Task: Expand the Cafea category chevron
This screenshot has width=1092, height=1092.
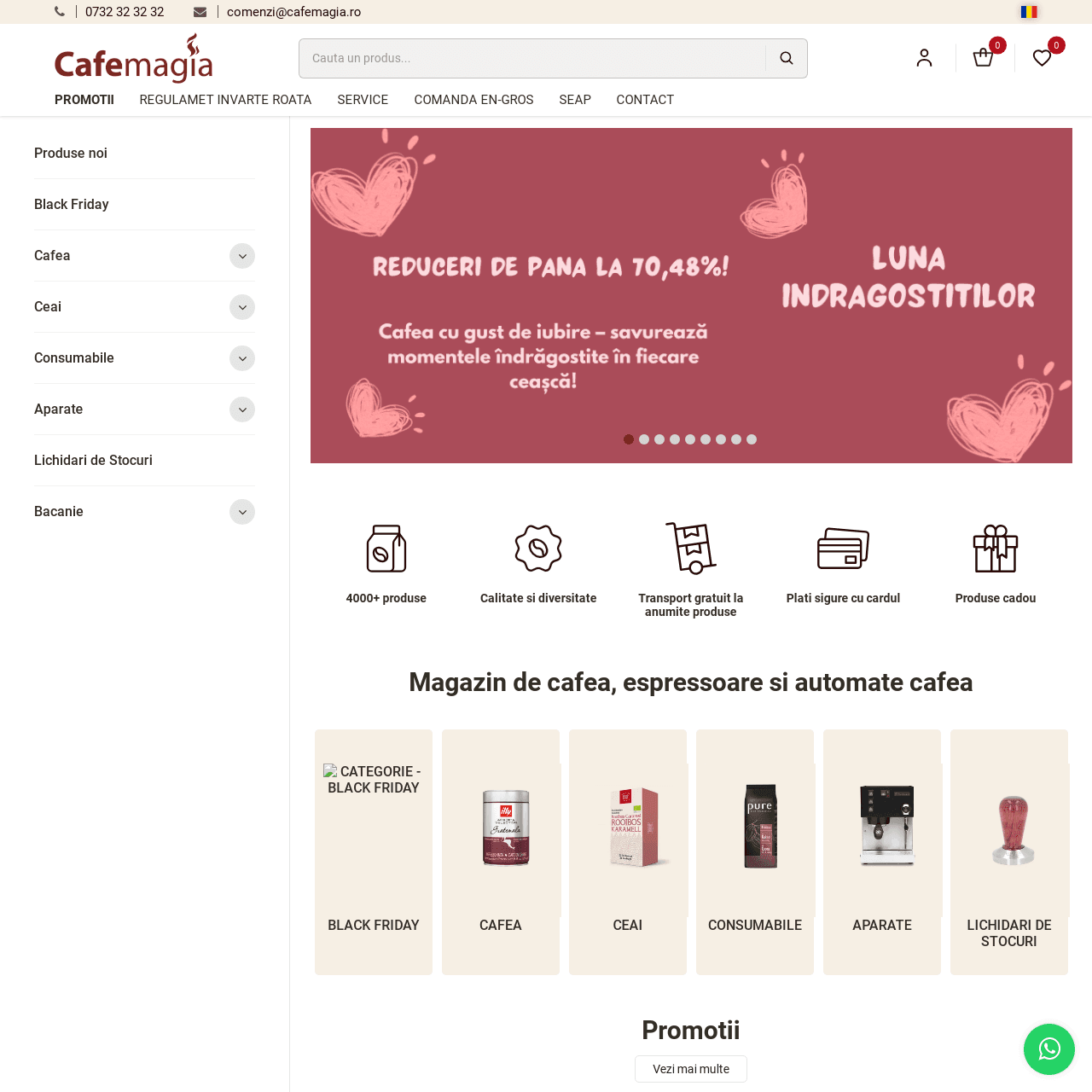Action: coord(242,256)
